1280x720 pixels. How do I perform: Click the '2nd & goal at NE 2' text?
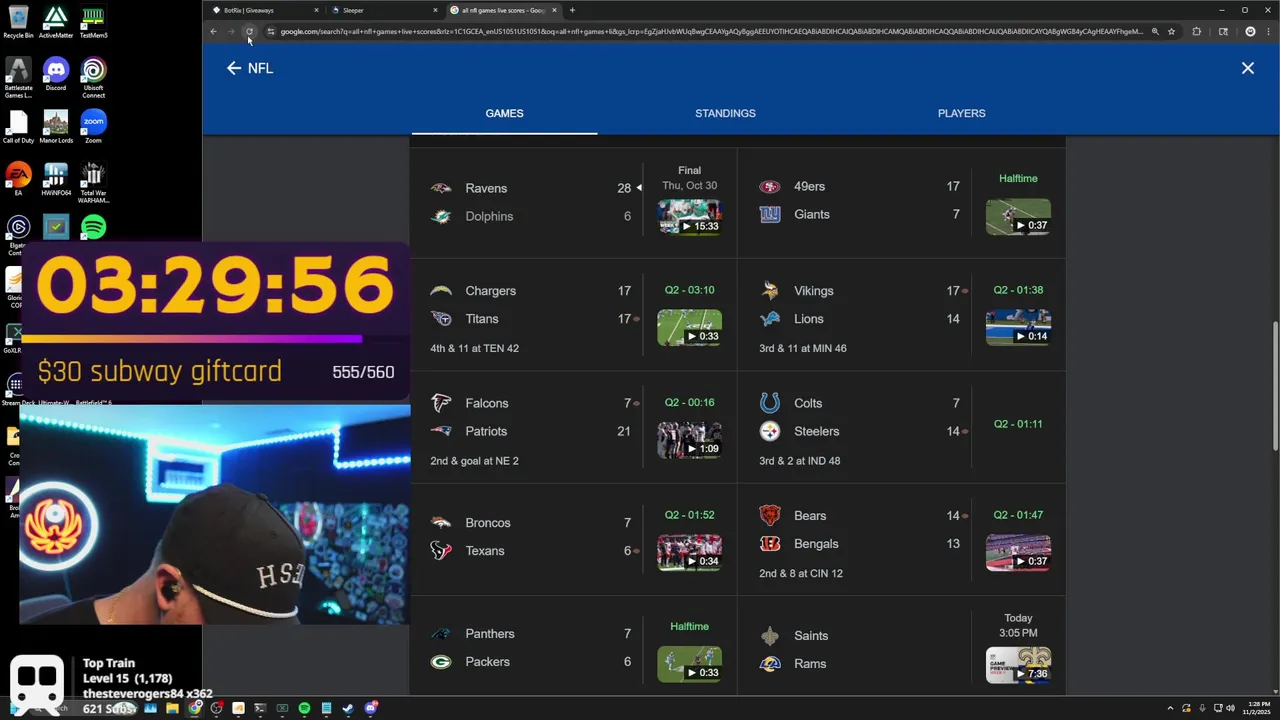click(x=474, y=461)
